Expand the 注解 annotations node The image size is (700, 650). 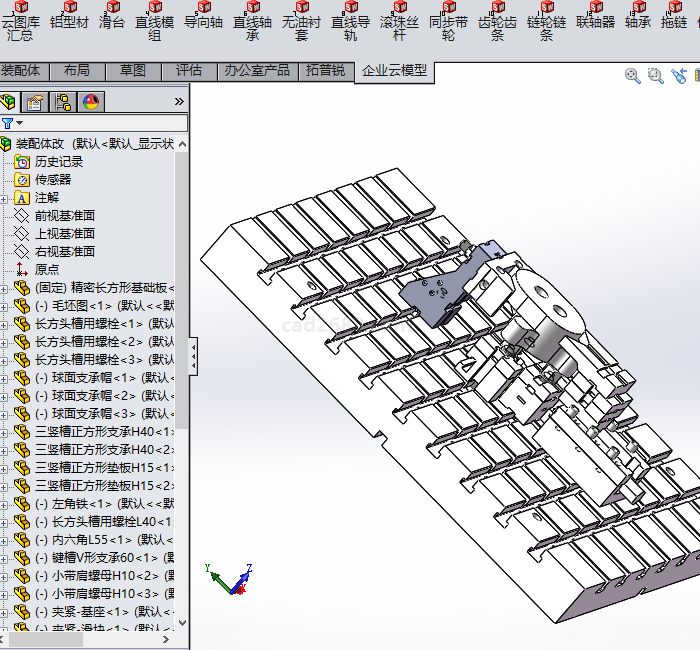[6, 198]
